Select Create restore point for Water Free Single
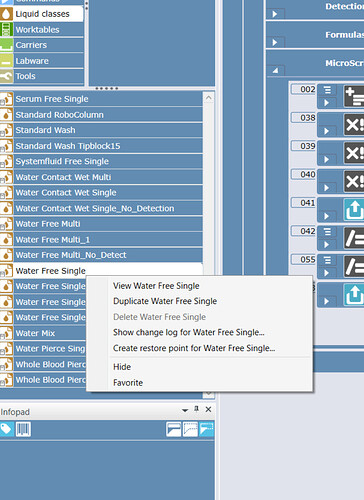 (194, 348)
